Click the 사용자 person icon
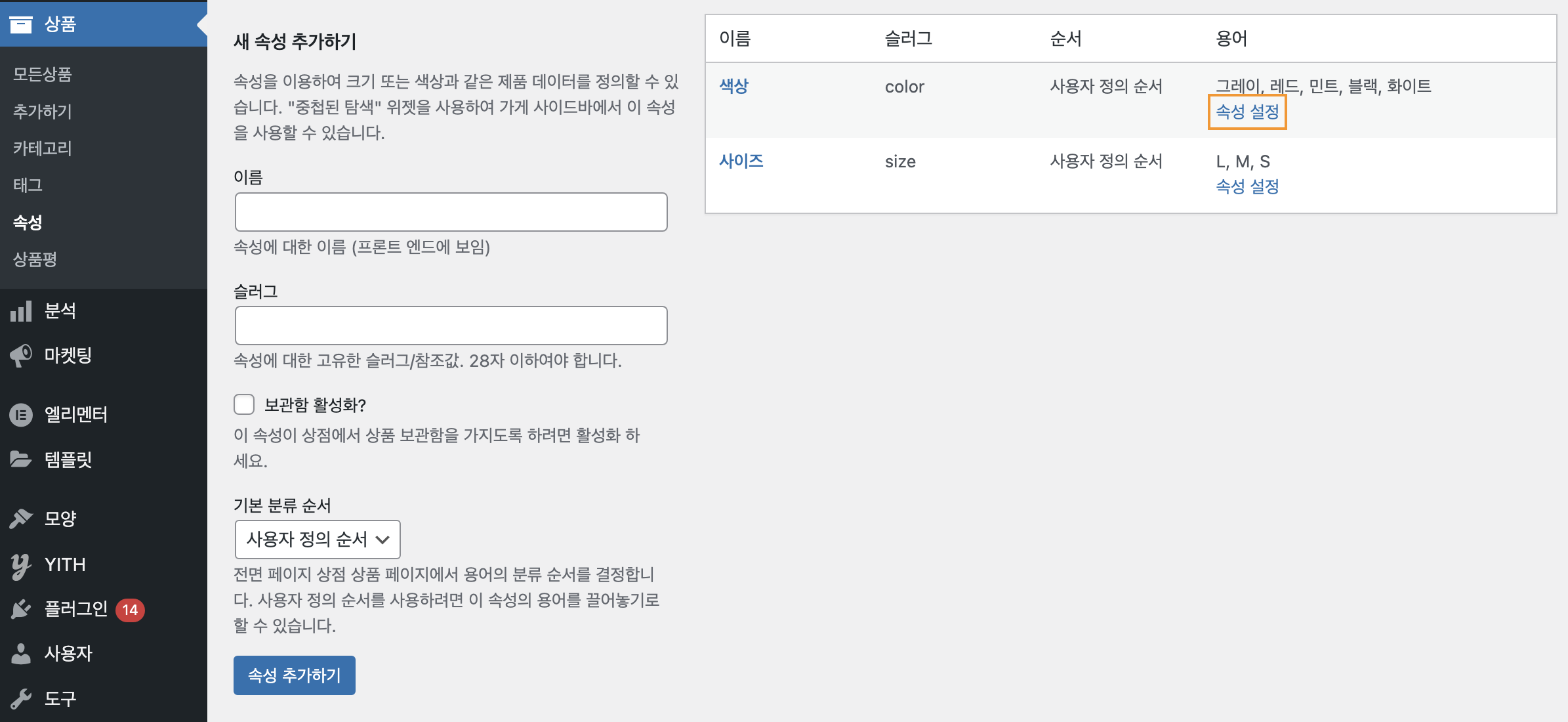The image size is (1568, 722). click(x=21, y=654)
